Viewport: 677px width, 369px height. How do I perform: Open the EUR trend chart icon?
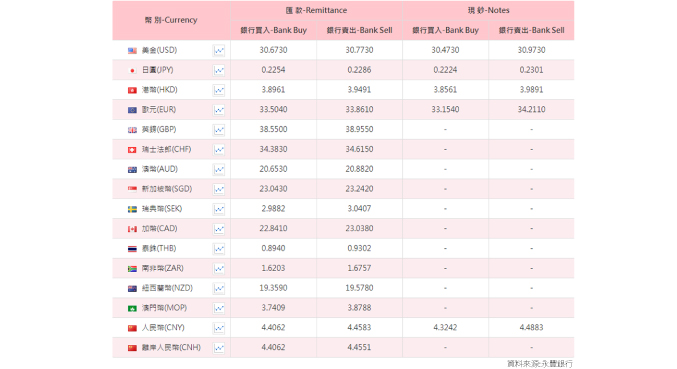(x=219, y=110)
